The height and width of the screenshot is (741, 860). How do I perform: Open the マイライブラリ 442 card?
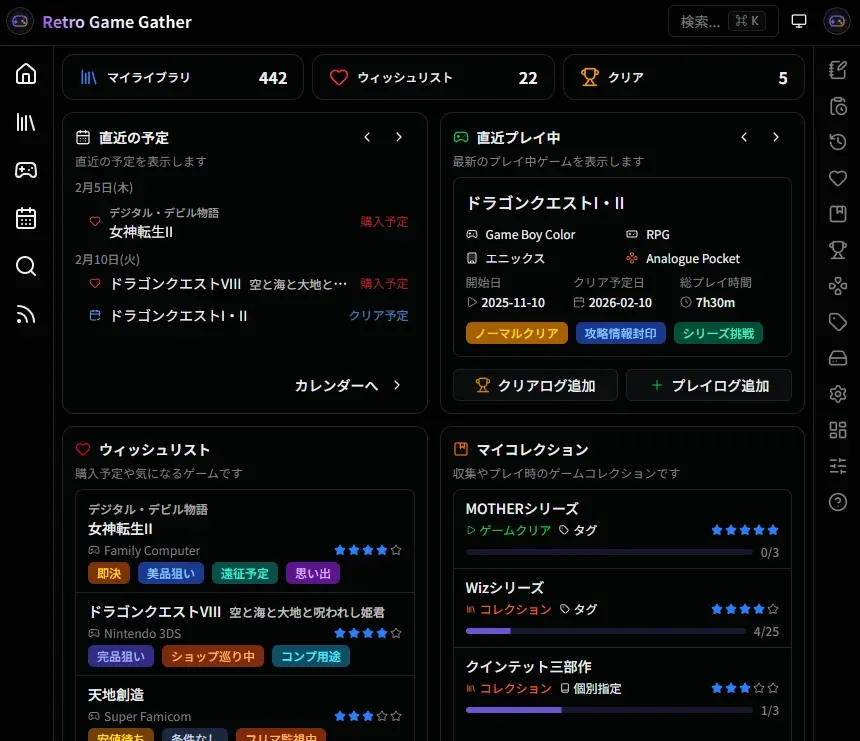click(x=183, y=77)
